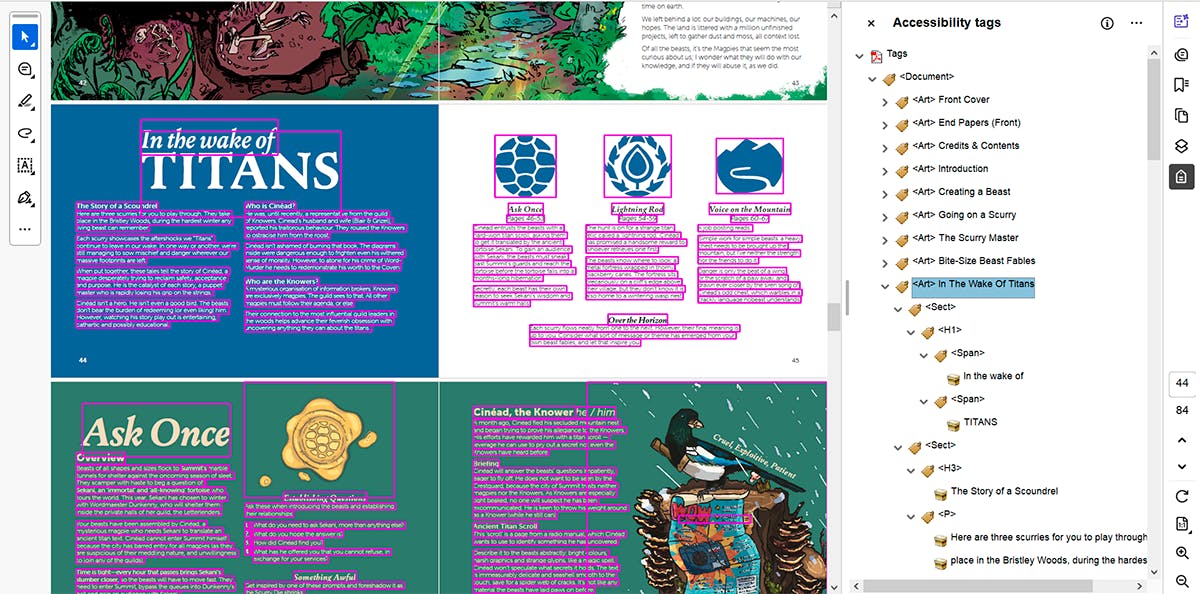Go to the next page with down chevron
Screen dimensions: 1200x594
point(1181,466)
